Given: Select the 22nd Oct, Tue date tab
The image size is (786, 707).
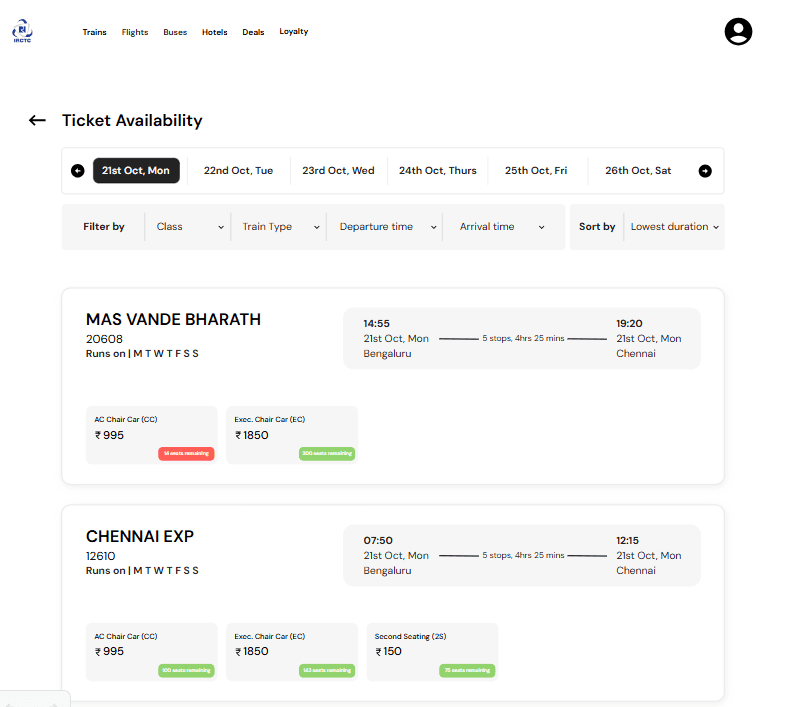Looking at the screenshot, I should (238, 170).
